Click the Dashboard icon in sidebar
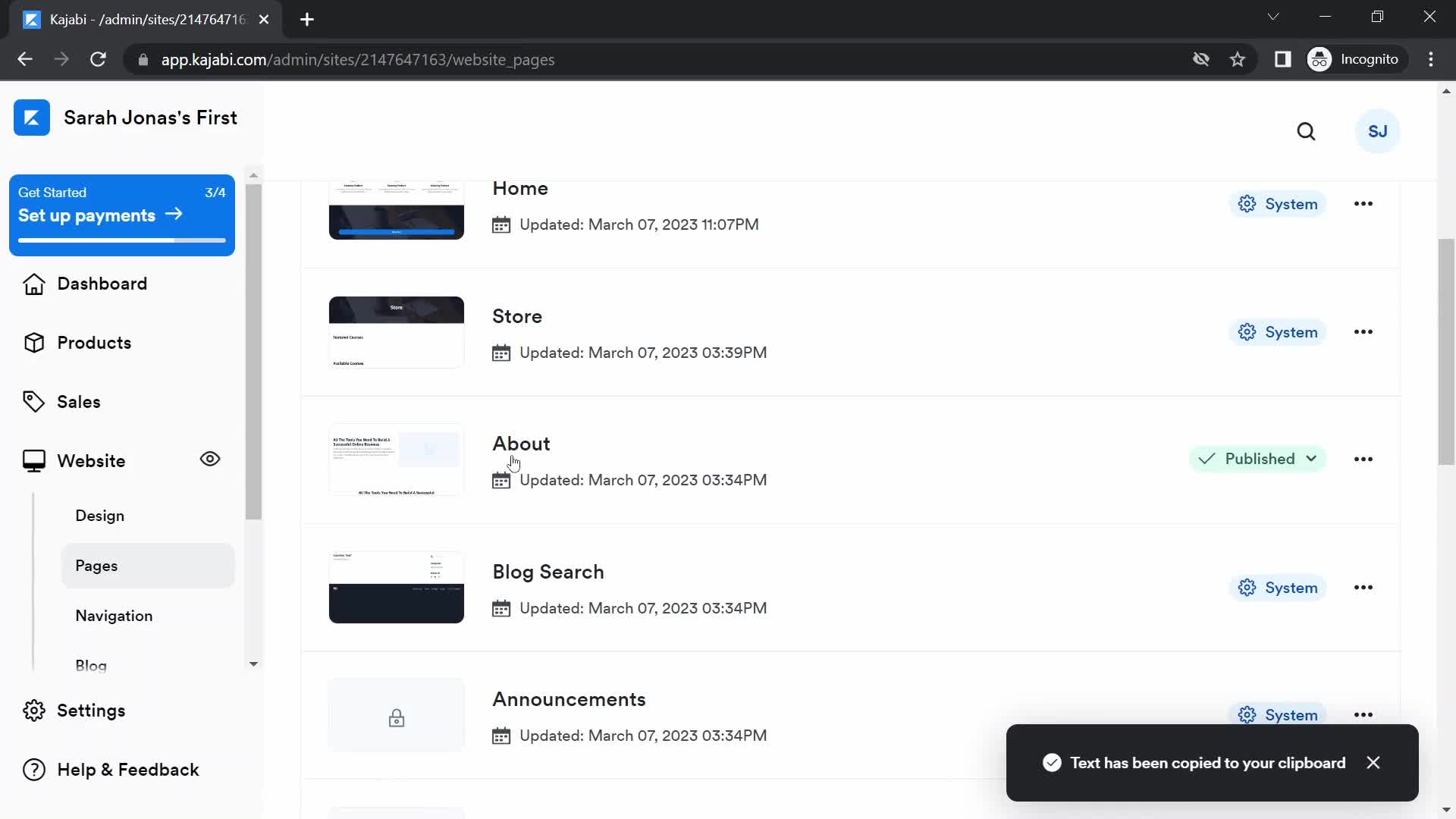This screenshot has height=819, width=1456. click(x=32, y=283)
